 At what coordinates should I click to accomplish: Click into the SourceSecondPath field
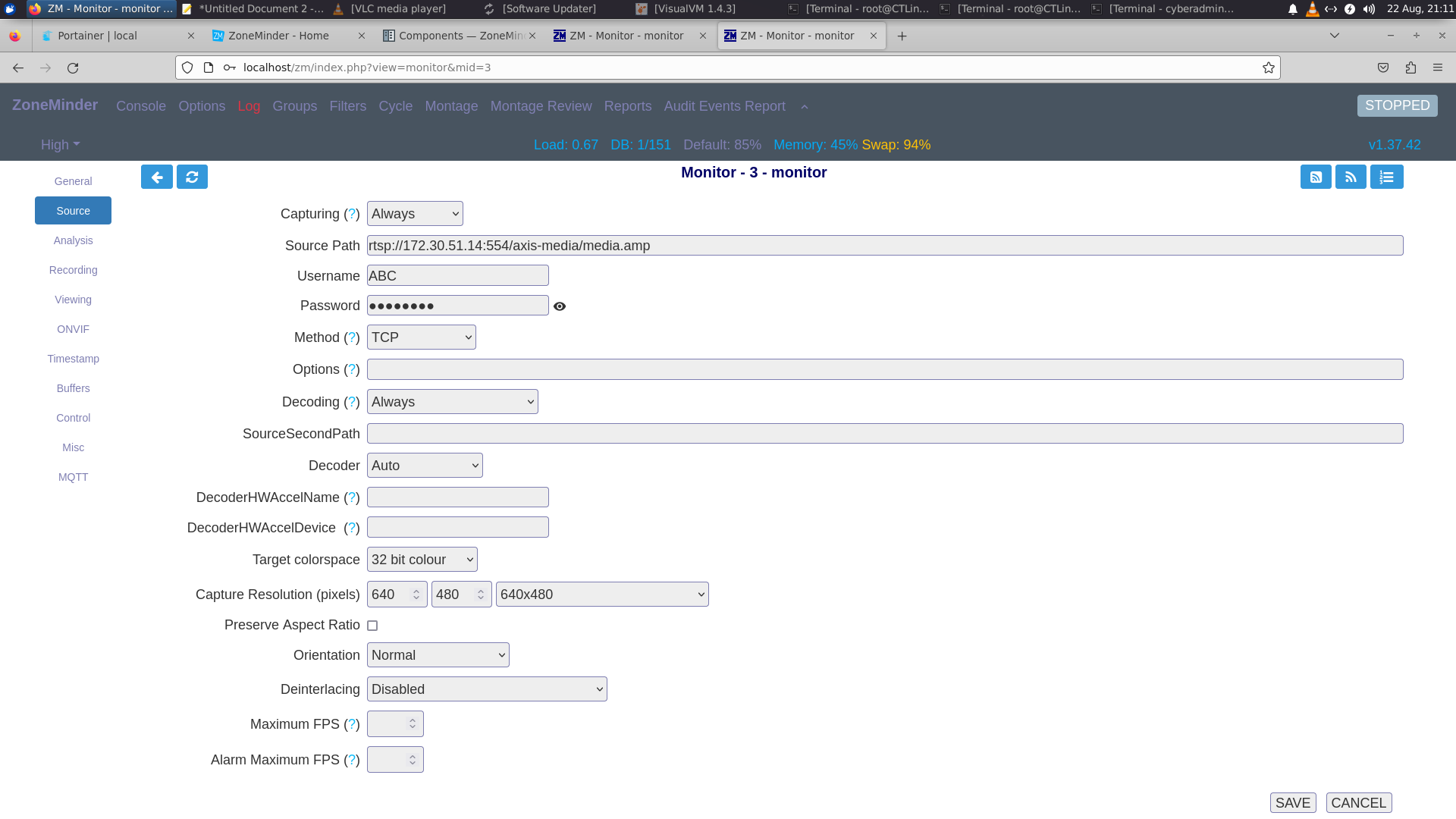click(885, 434)
